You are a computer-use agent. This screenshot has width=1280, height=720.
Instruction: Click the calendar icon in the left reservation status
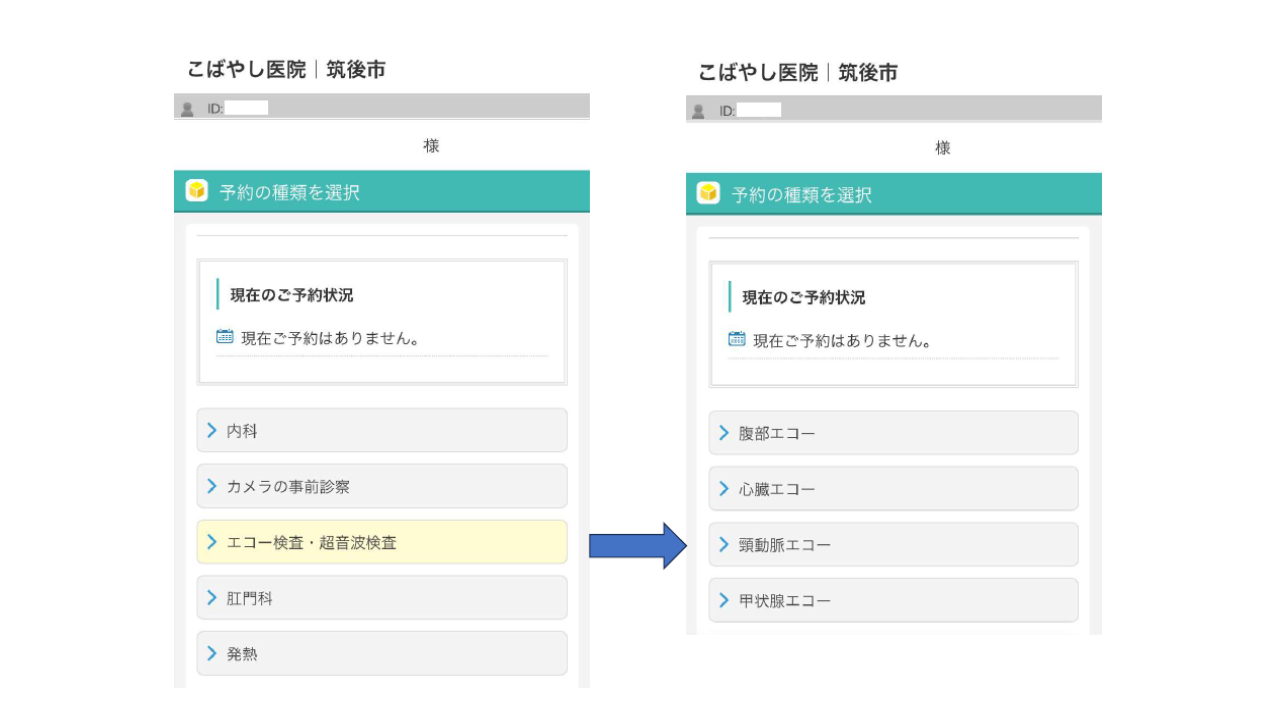pos(225,337)
